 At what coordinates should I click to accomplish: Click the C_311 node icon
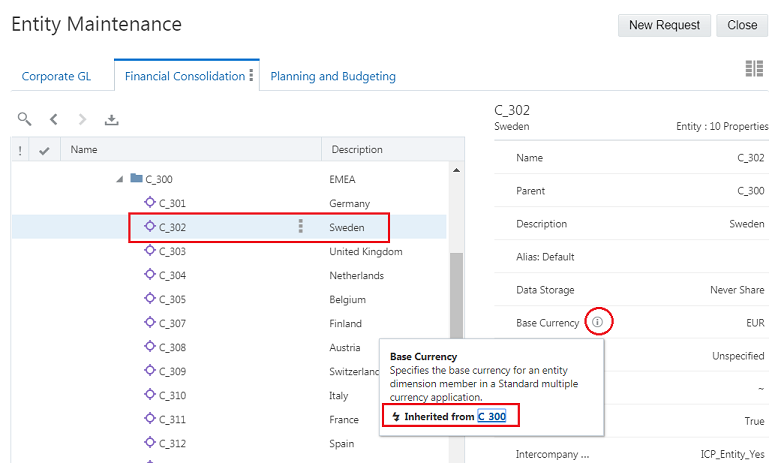coord(150,418)
